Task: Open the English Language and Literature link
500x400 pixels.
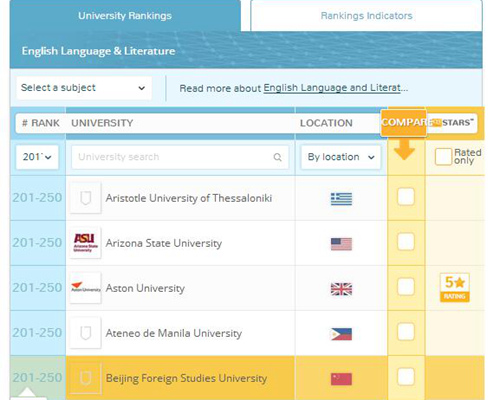Action: click(335, 88)
